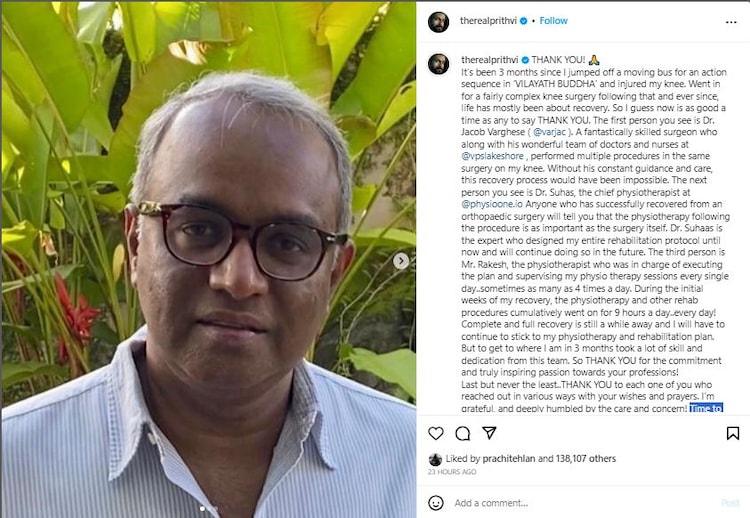The height and width of the screenshot is (518, 750).
Task: Save post with bookmark icon
Action: (732, 433)
